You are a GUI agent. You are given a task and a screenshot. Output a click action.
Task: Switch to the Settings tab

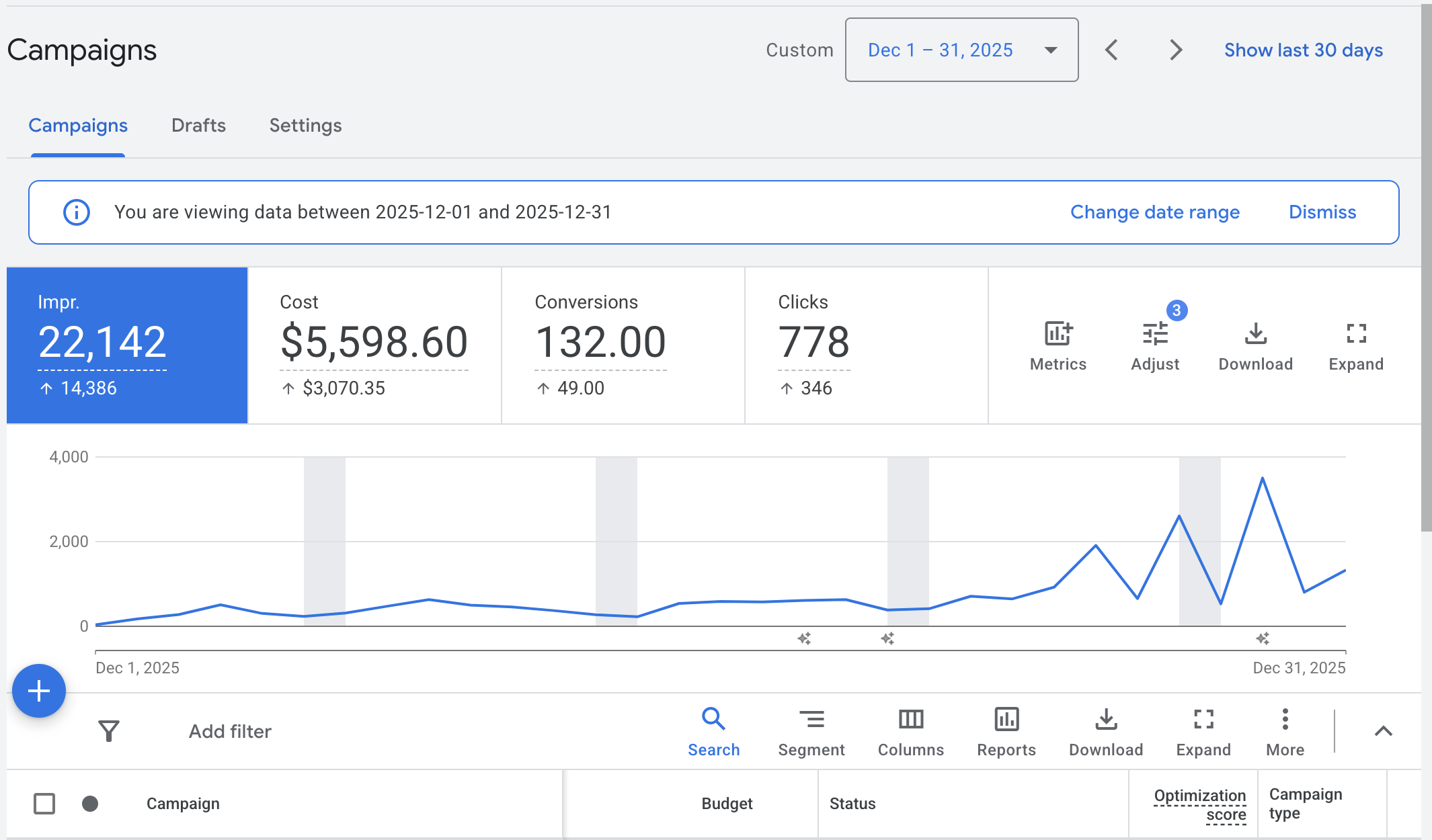[305, 126]
